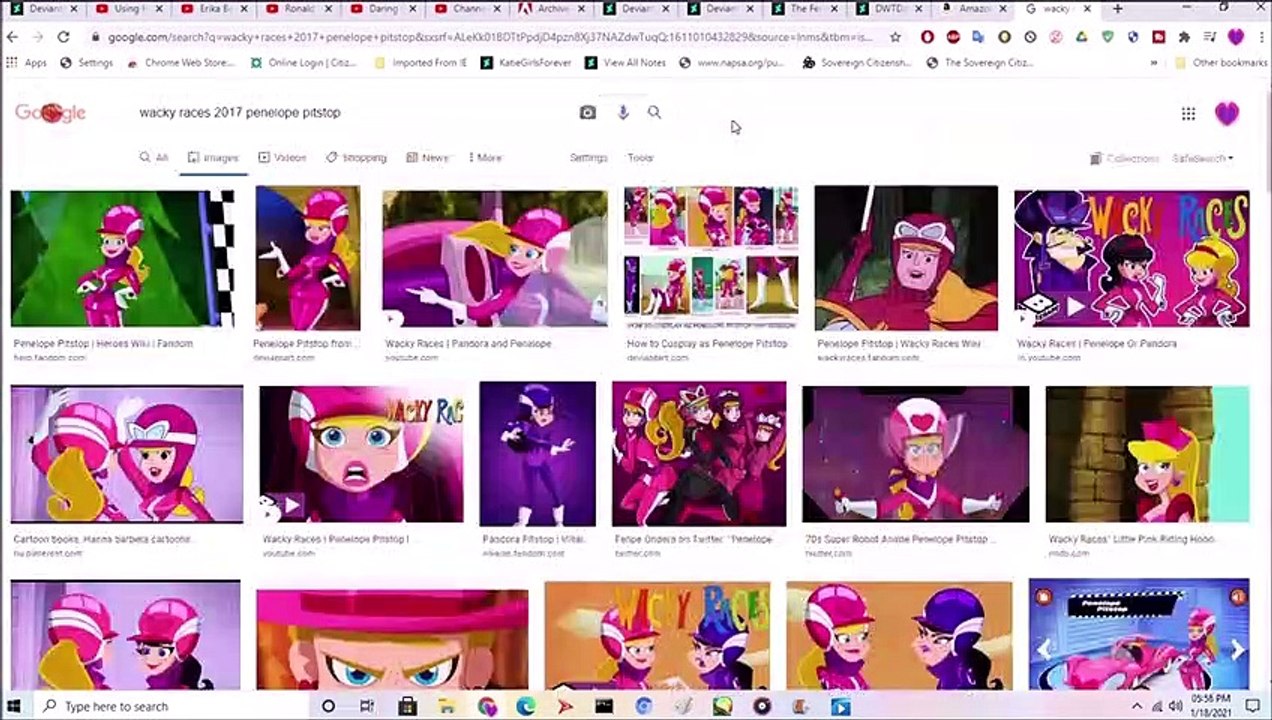Image resolution: width=1272 pixels, height=720 pixels.
Task: Click the Tools button
Action: tap(640, 158)
